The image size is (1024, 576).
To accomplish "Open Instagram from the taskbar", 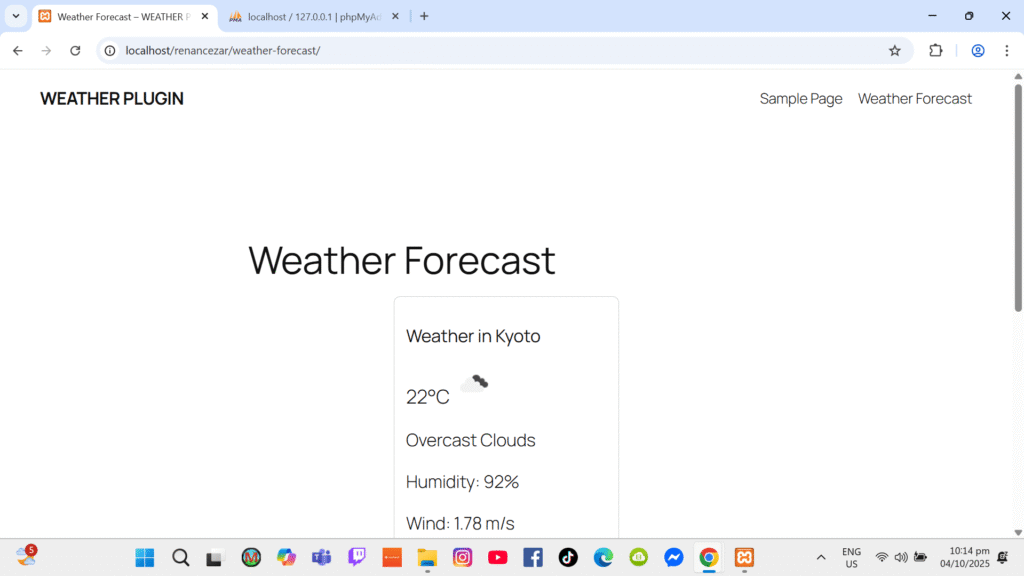I will point(462,557).
